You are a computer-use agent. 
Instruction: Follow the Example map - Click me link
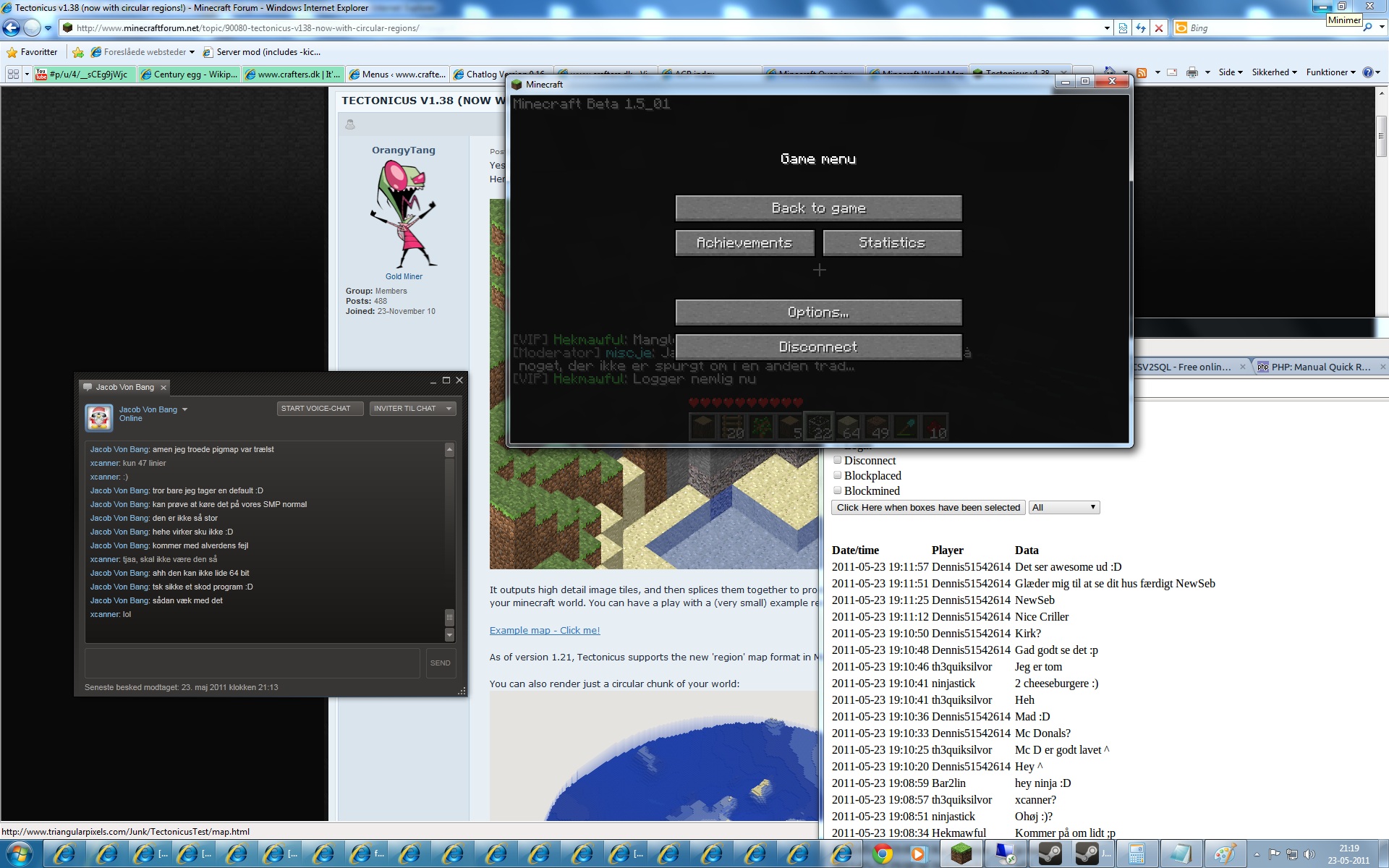(x=544, y=630)
